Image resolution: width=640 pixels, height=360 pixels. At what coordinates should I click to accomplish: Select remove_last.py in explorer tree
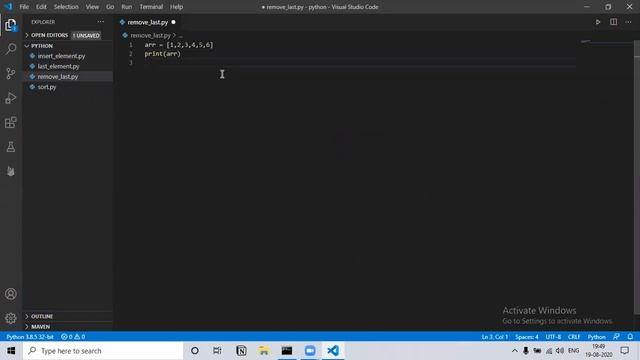point(68,76)
